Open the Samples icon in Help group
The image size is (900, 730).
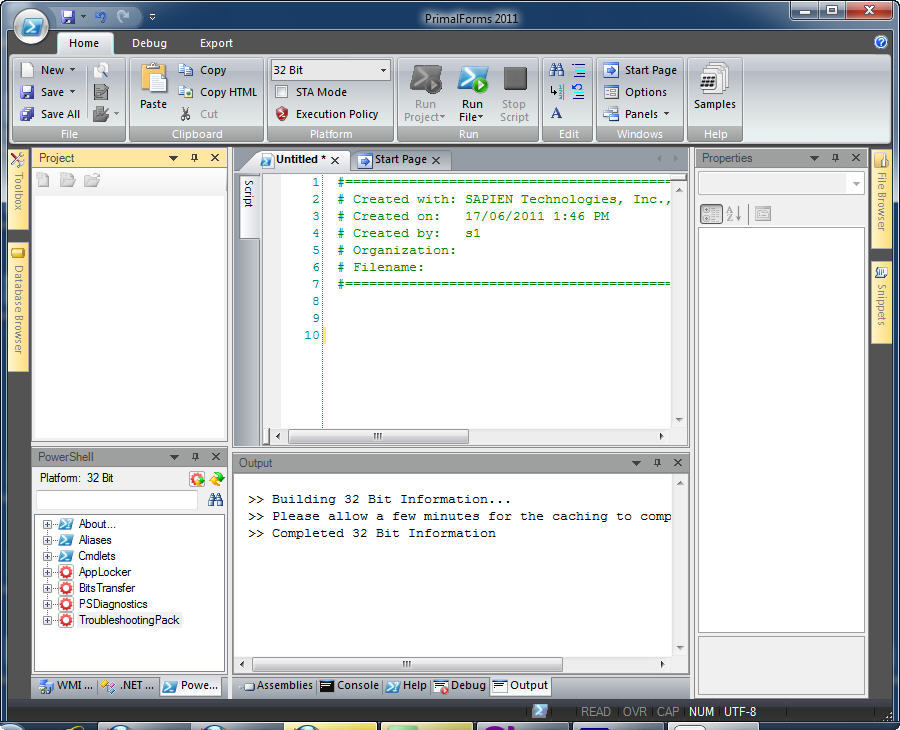714,86
